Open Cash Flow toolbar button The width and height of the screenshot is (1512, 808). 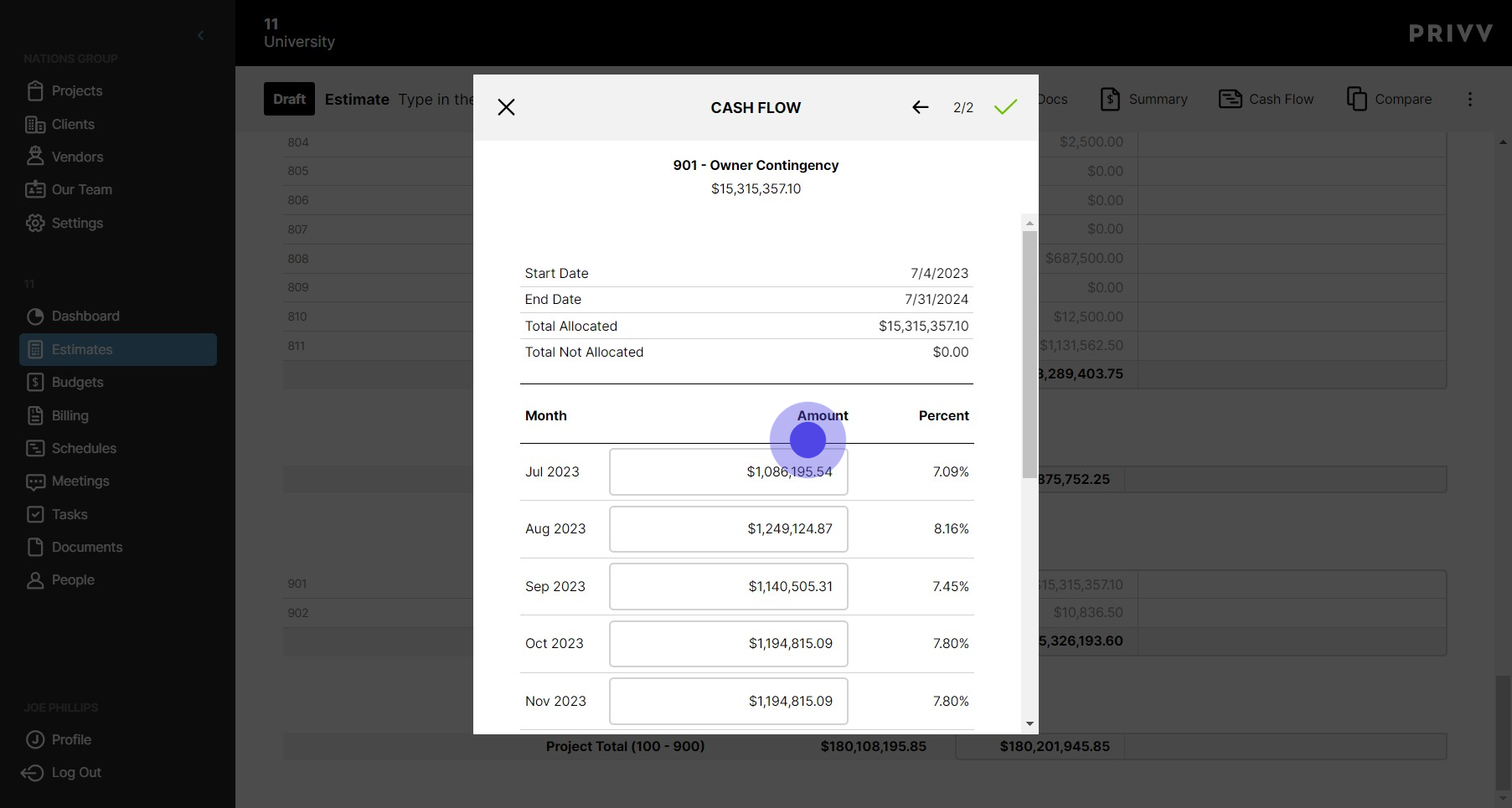tap(1266, 99)
